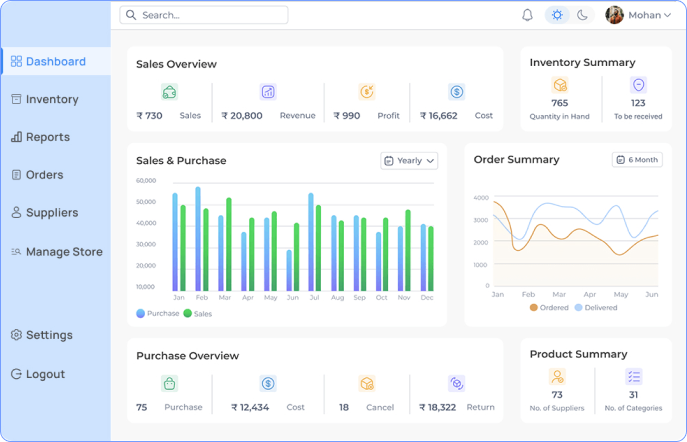Click the Profit coin icon
This screenshot has width=687, height=442.
click(367, 92)
